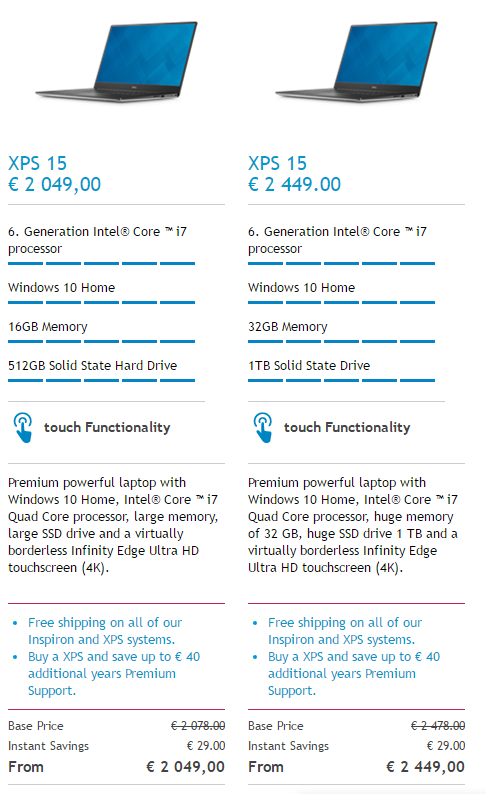The image size is (486, 794).
Task: Open the right XPS 15 laptop image
Action: point(356,62)
